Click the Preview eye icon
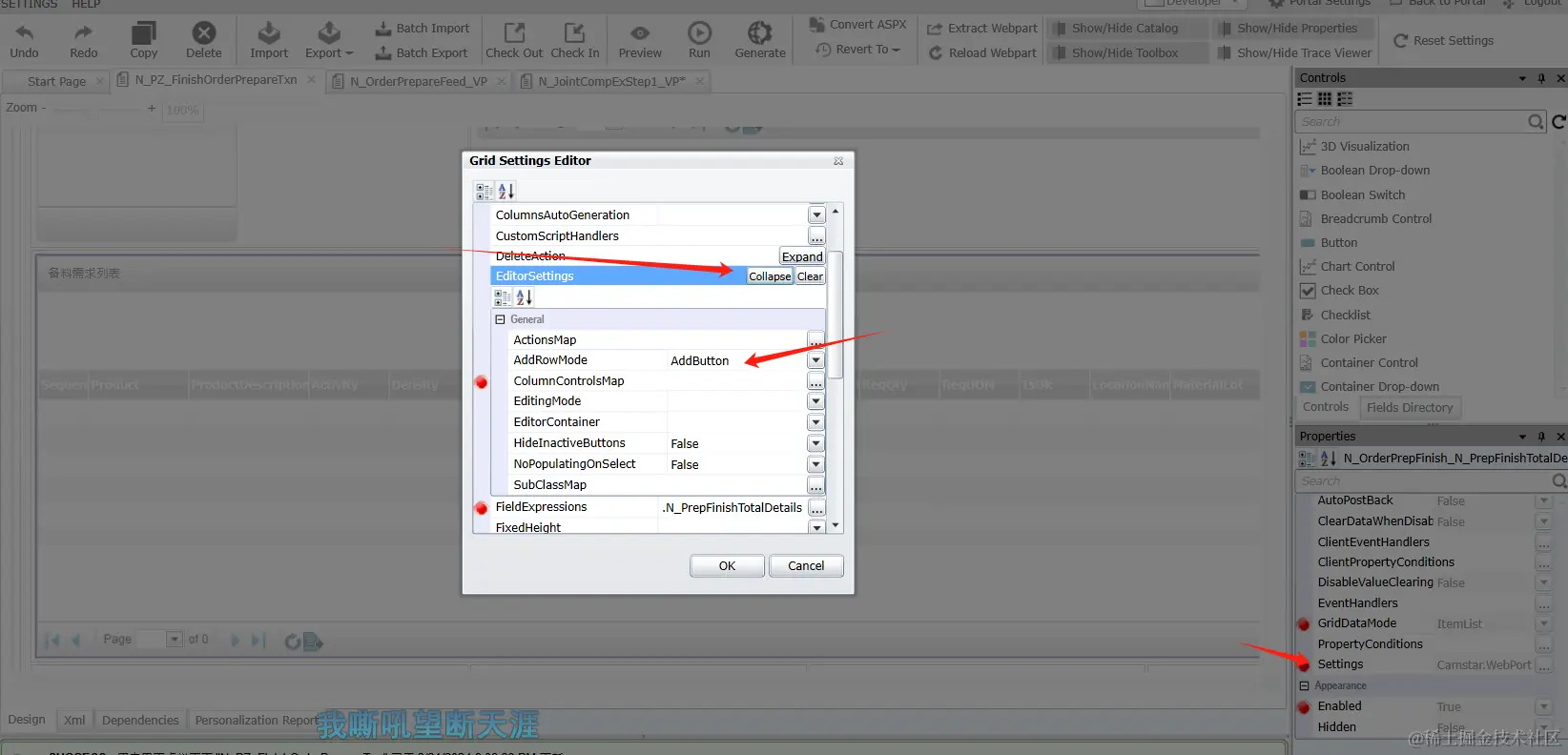Image resolution: width=1568 pixels, height=755 pixels. point(640,33)
